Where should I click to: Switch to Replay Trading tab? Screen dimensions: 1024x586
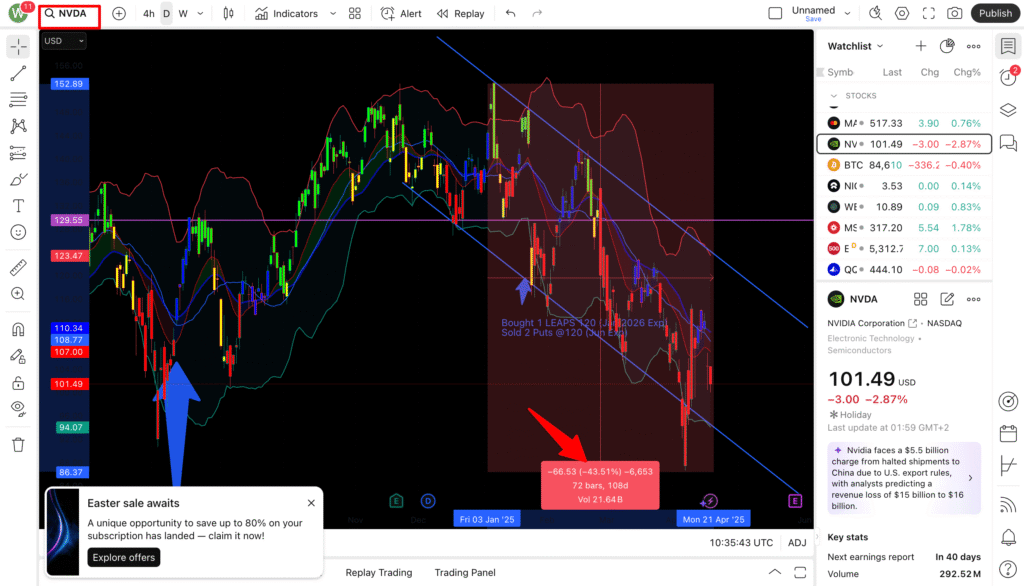click(x=379, y=573)
